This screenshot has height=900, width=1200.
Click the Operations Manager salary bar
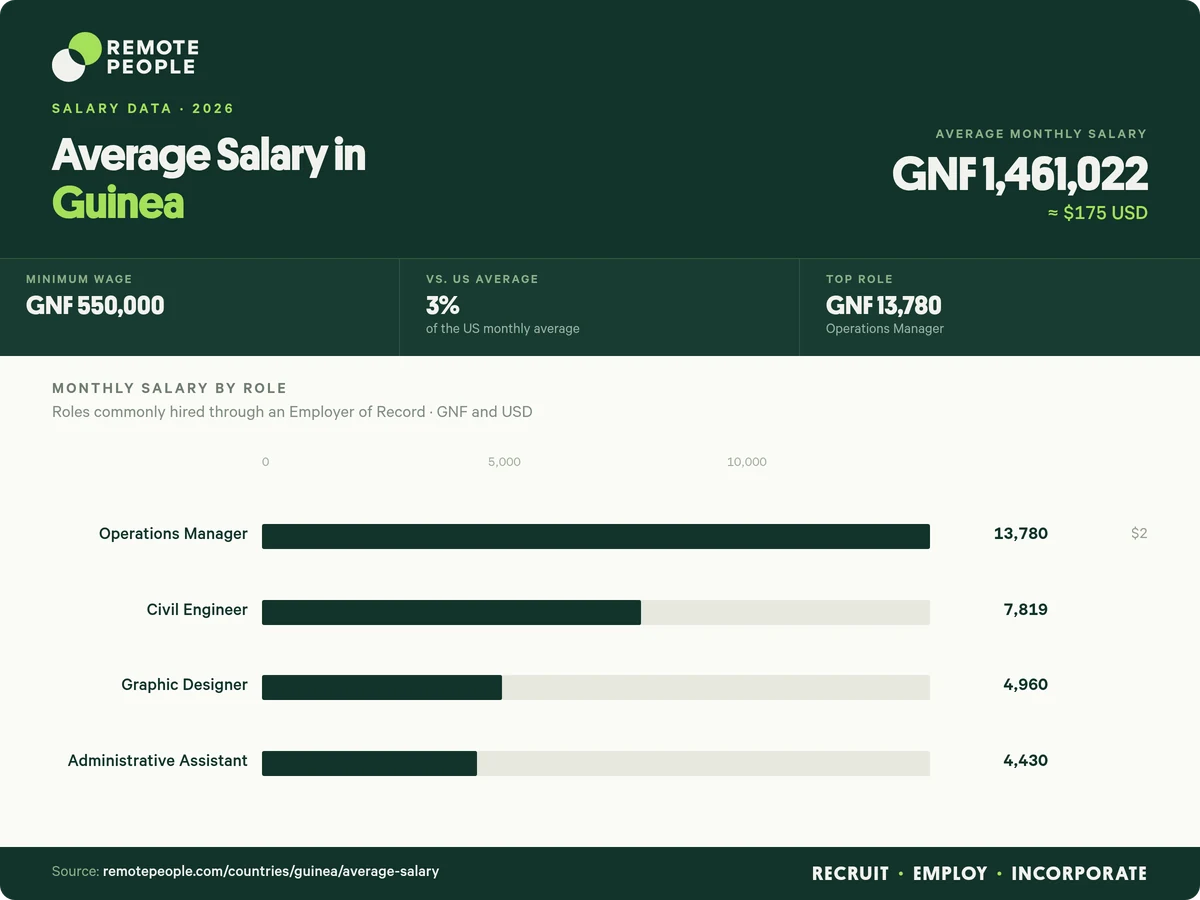(x=596, y=536)
